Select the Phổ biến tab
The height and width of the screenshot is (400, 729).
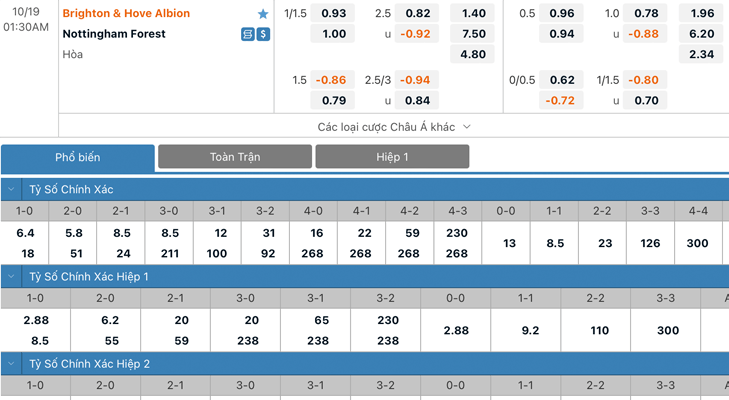78,158
